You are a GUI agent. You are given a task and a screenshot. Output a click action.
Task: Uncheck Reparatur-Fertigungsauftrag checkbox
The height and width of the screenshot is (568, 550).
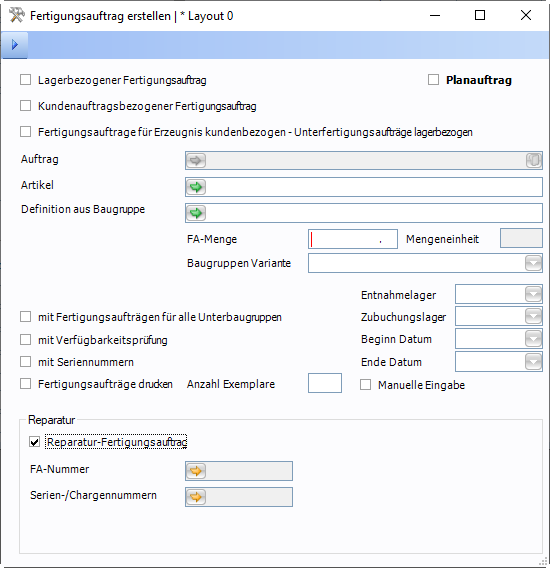click(34, 442)
